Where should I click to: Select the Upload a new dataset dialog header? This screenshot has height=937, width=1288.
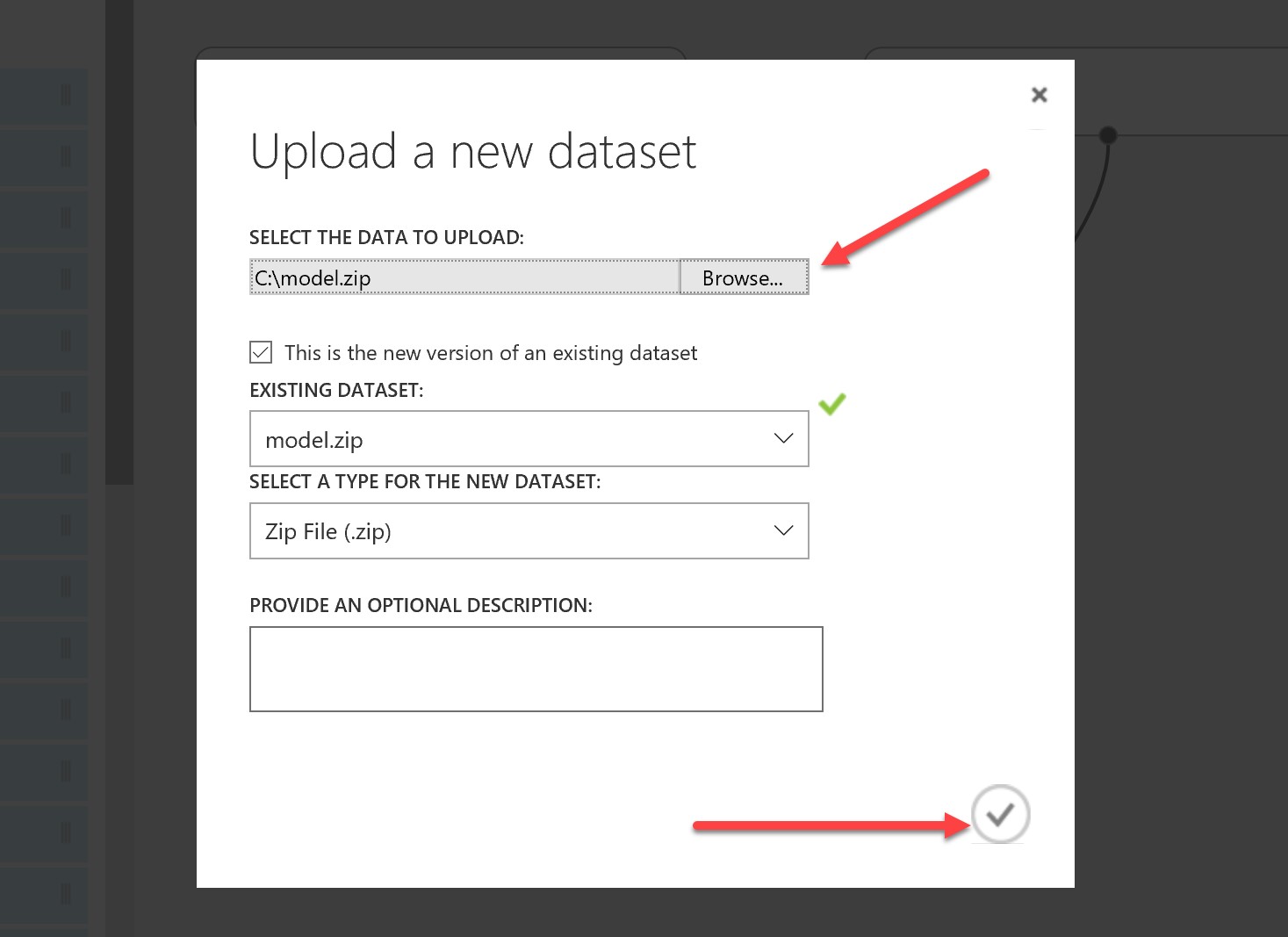click(474, 151)
